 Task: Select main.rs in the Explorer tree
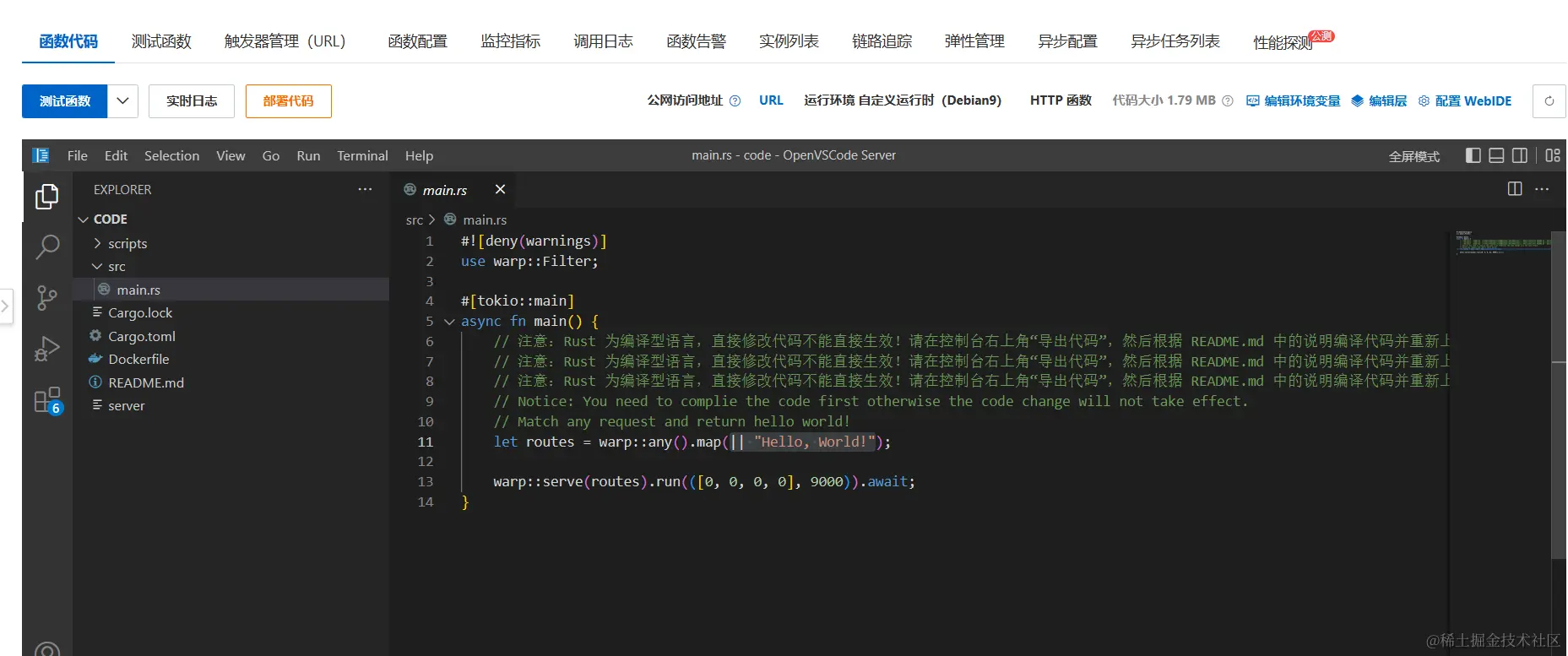pos(231,290)
